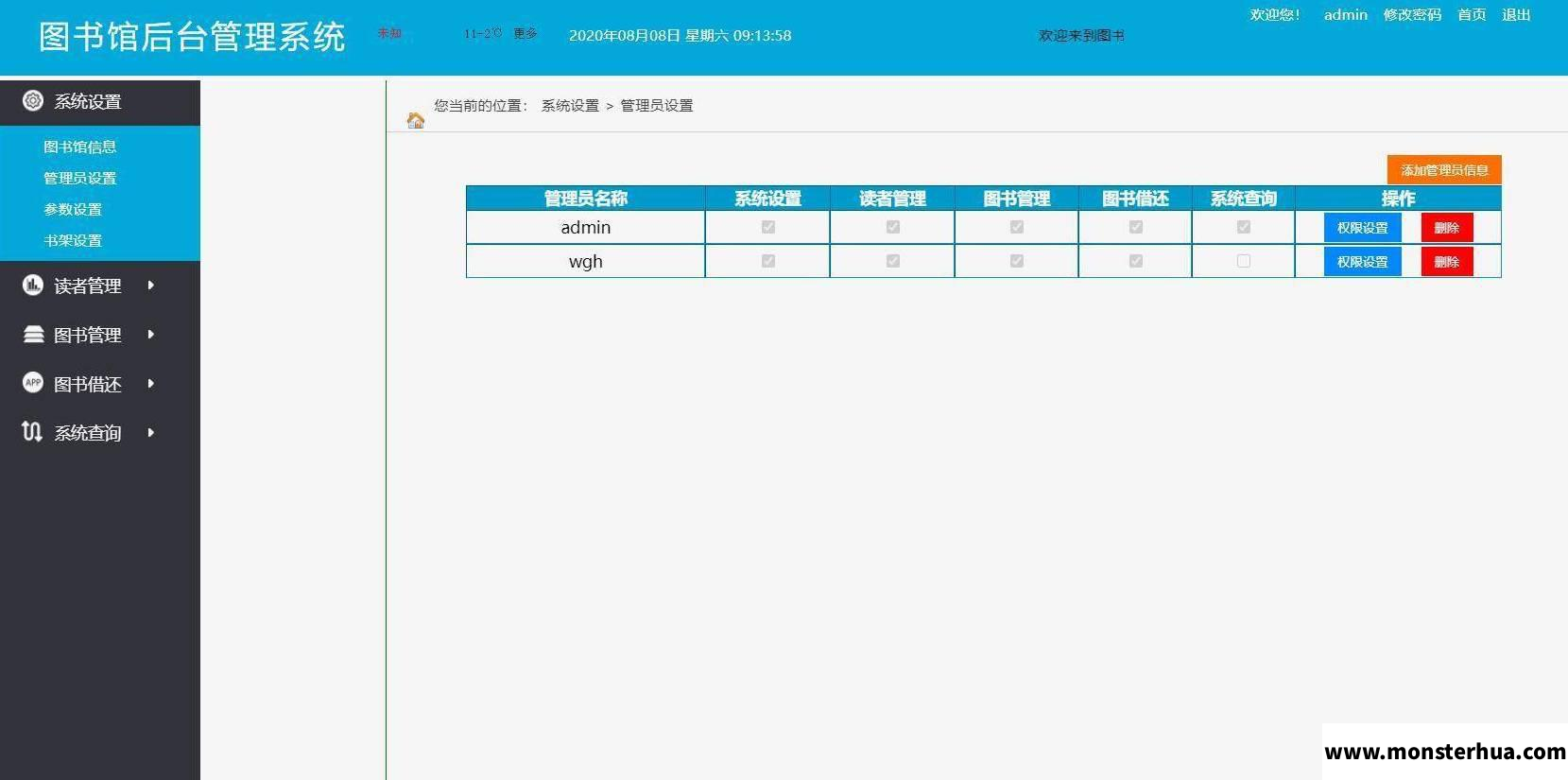Open 图书馆信息 submenu item
1568x780 pixels.
pyautogui.click(x=80, y=147)
